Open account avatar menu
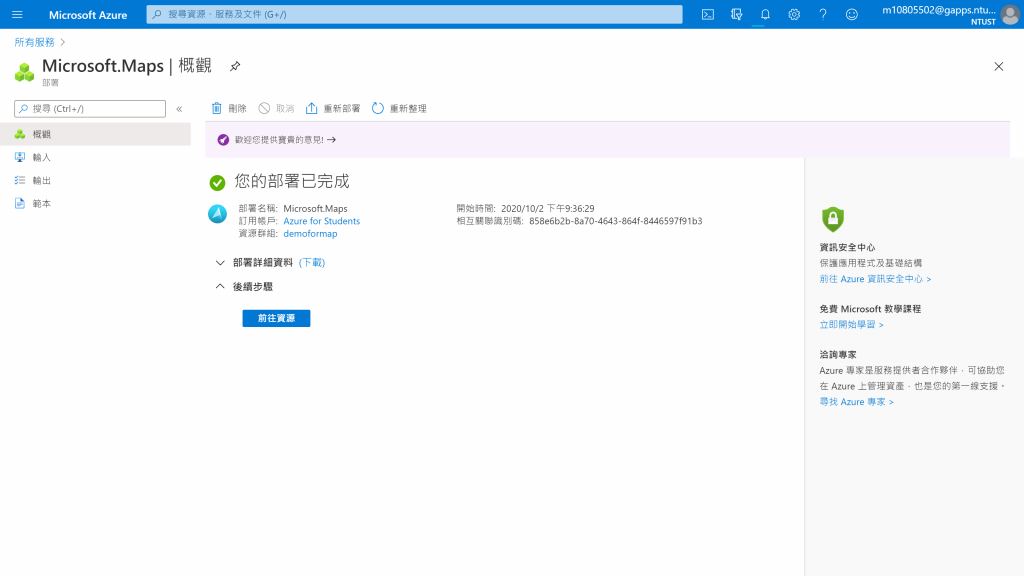This screenshot has height=576, width=1024. click(x=1010, y=14)
